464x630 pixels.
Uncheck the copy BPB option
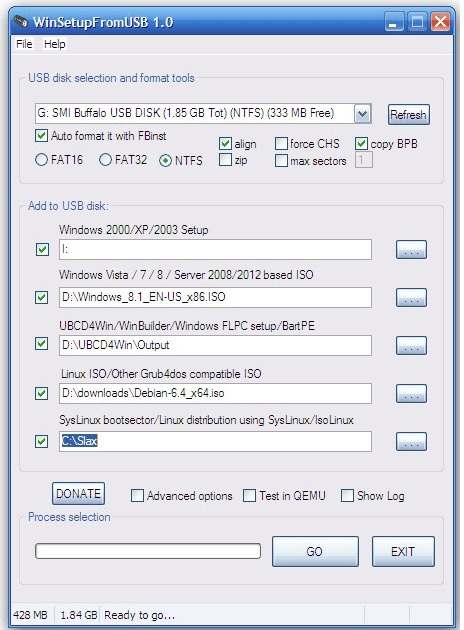click(x=361, y=143)
